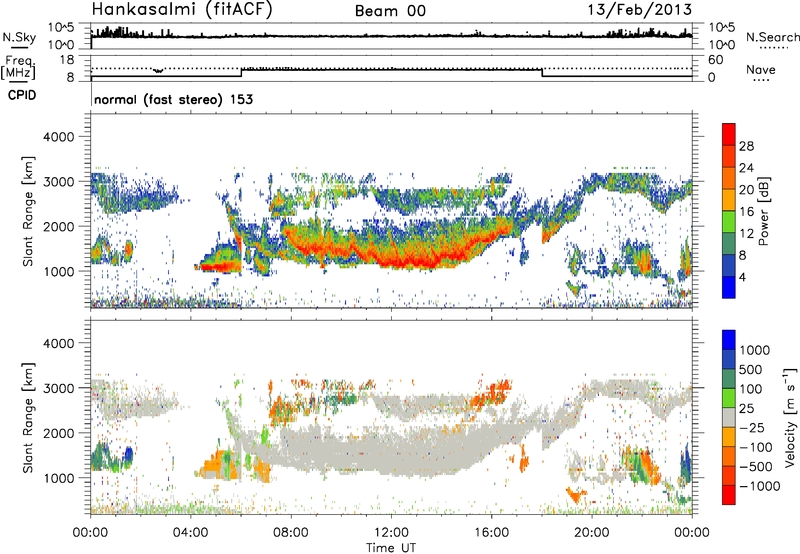Click the date '13/Feb/2013'

pyautogui.click(x=640, y=10)
